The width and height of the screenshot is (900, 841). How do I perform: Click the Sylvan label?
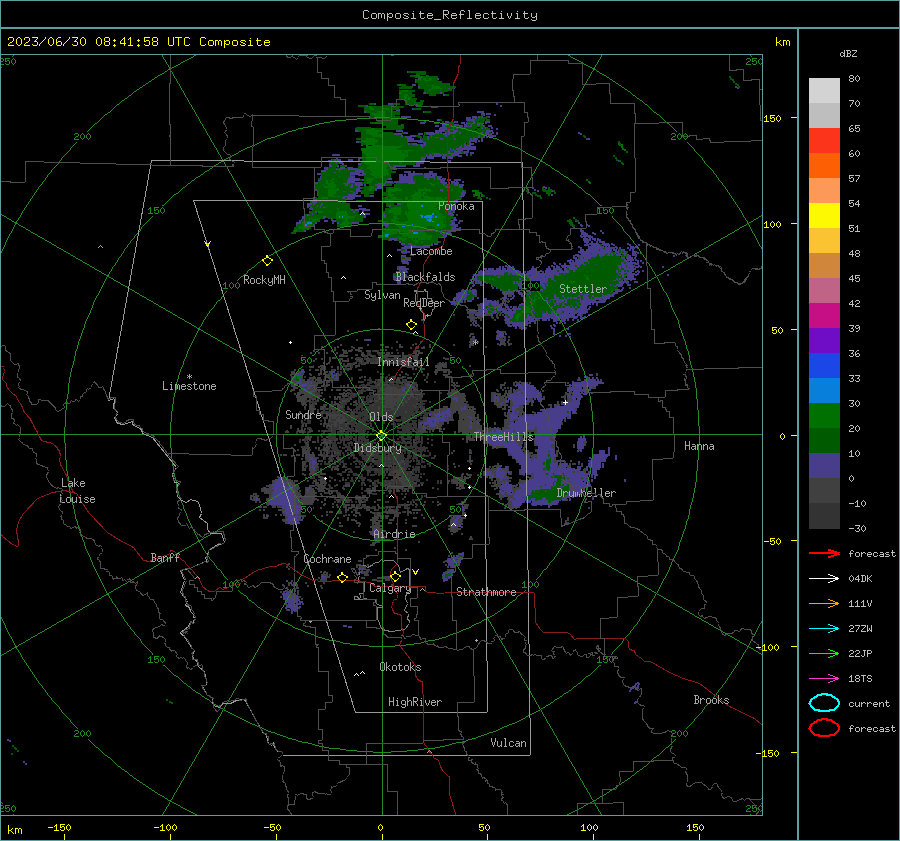click(382, 295)
